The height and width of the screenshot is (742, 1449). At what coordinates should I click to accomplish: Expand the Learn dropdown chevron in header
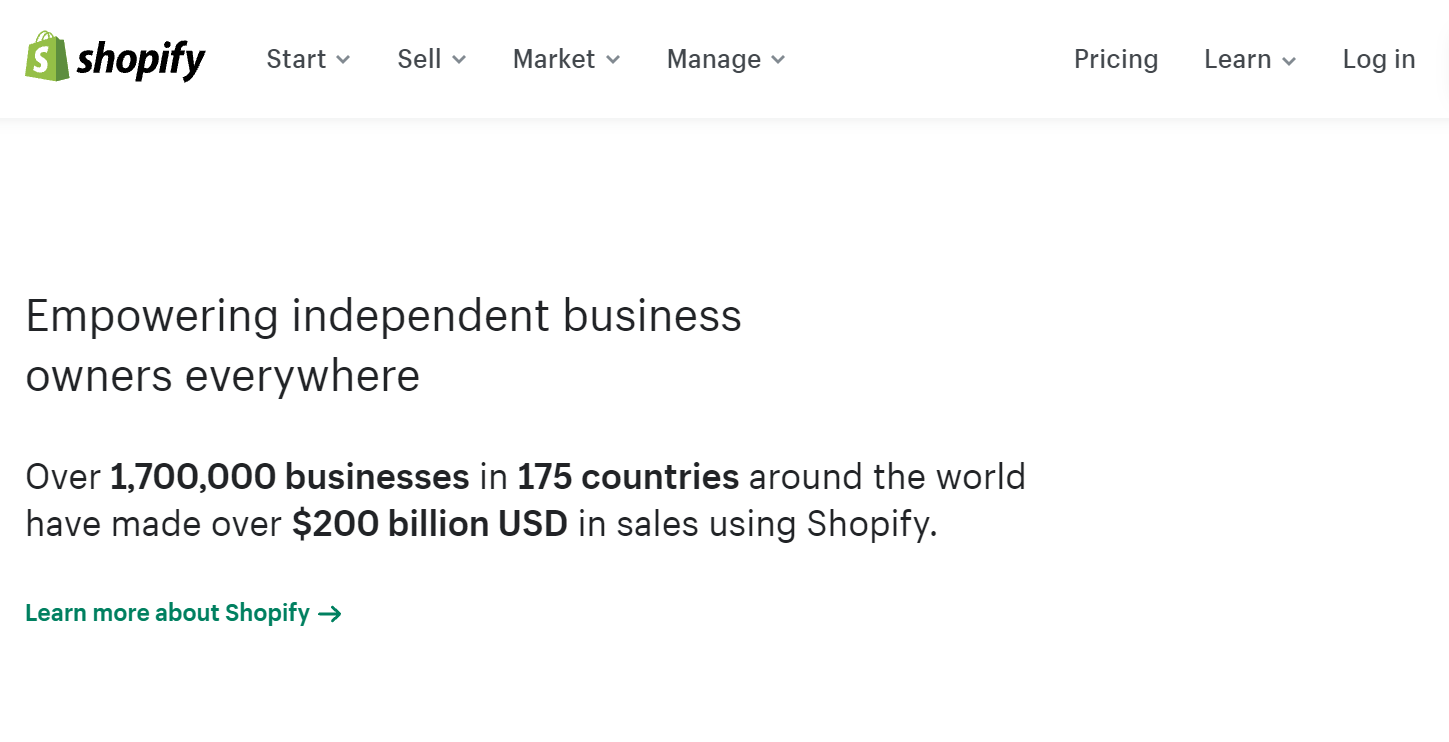click(x=1289, y=61)
